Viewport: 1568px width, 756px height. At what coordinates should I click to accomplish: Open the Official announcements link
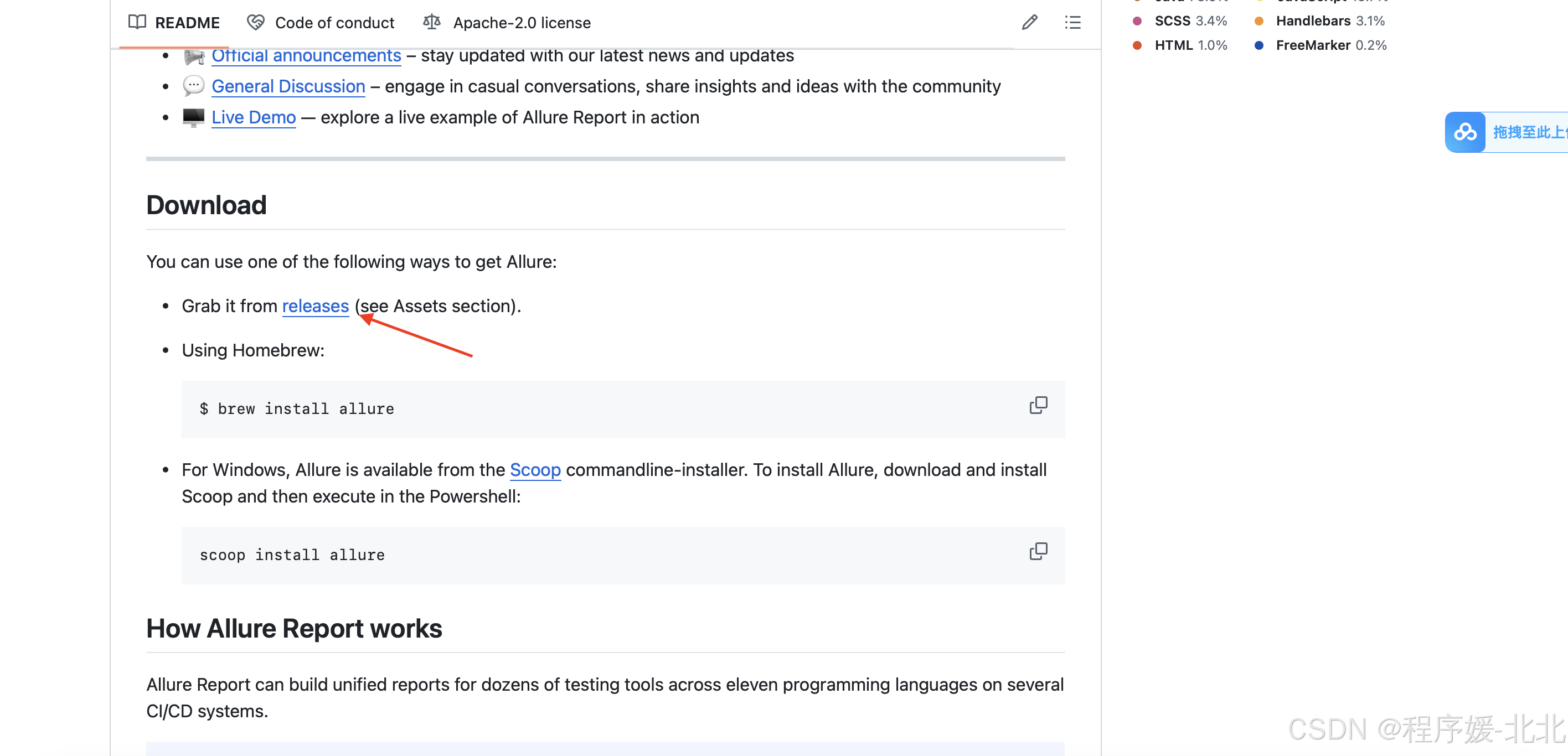[306, 56]
